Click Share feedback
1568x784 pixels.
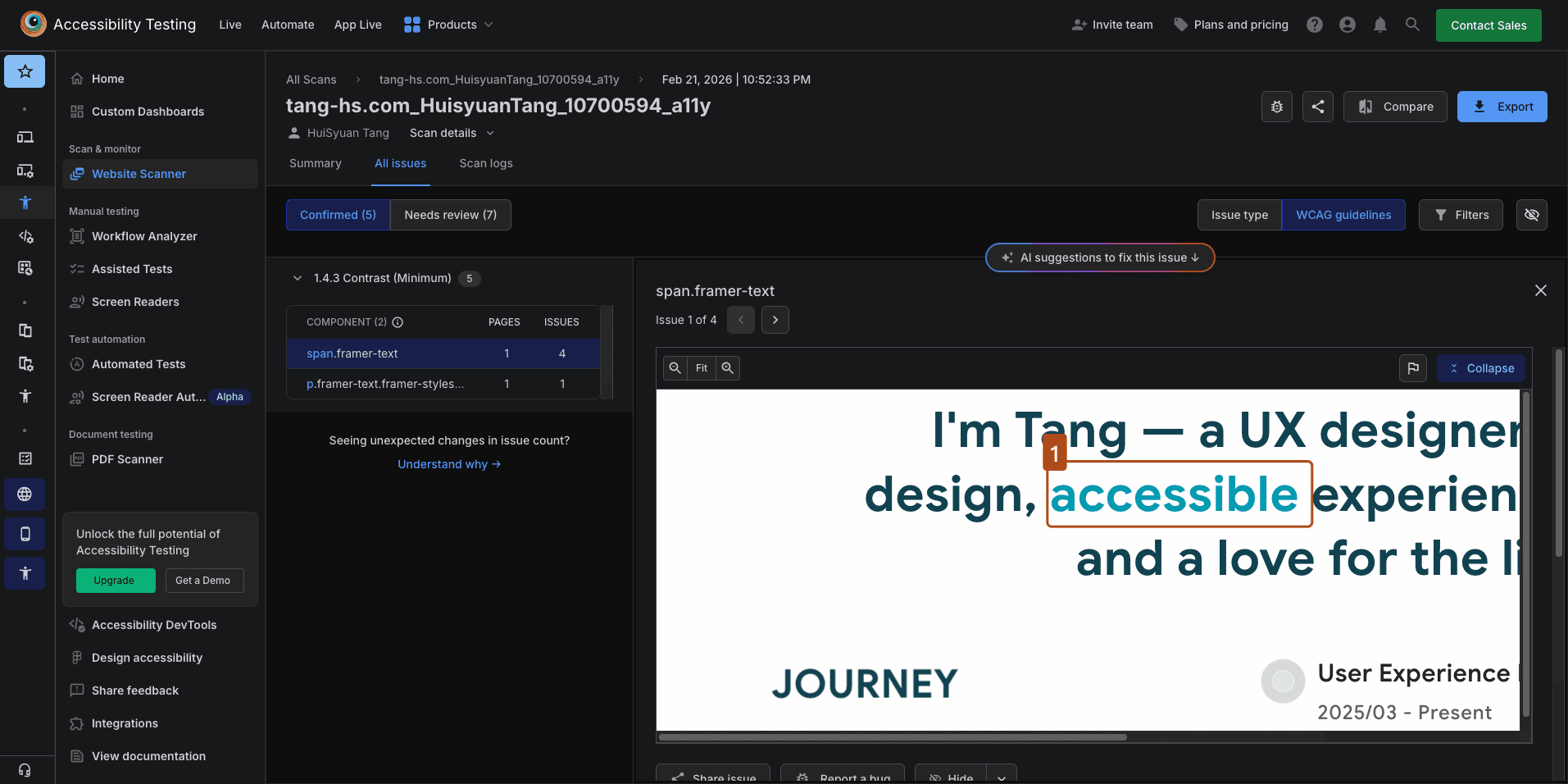(x=160, y=691)
